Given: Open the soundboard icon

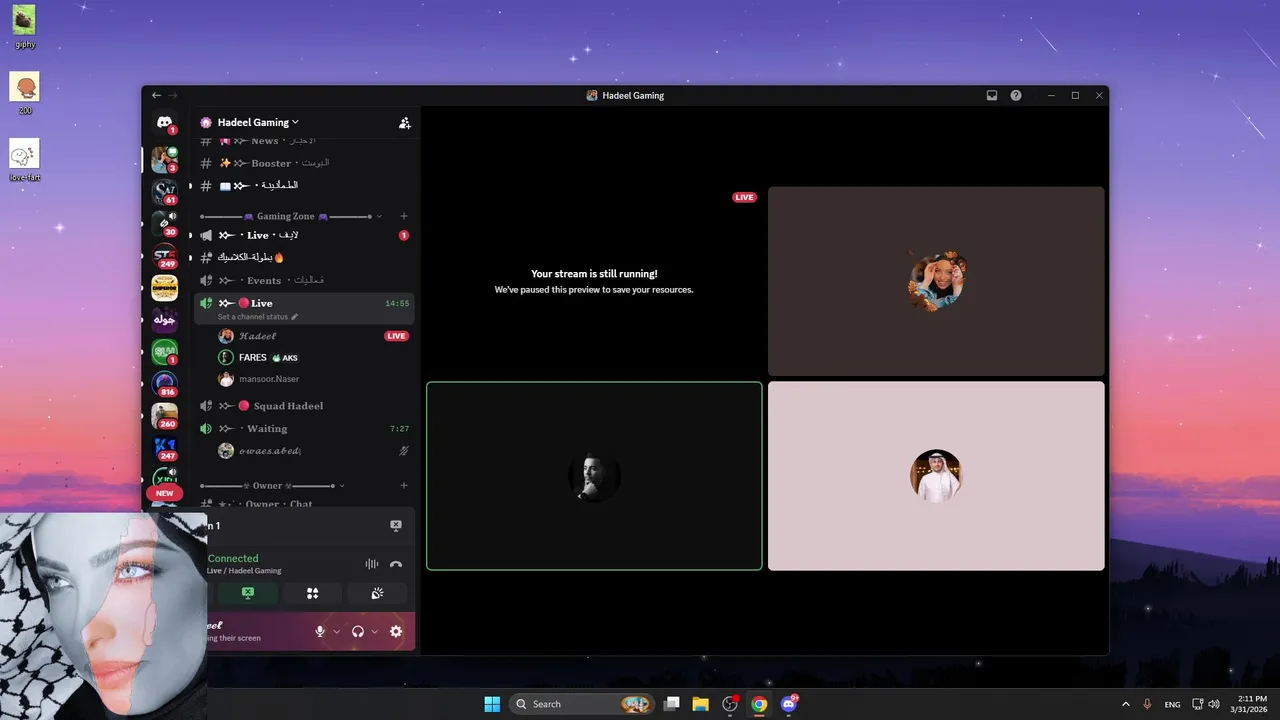Looking at the screenshot, I should [x=377, y=593].
